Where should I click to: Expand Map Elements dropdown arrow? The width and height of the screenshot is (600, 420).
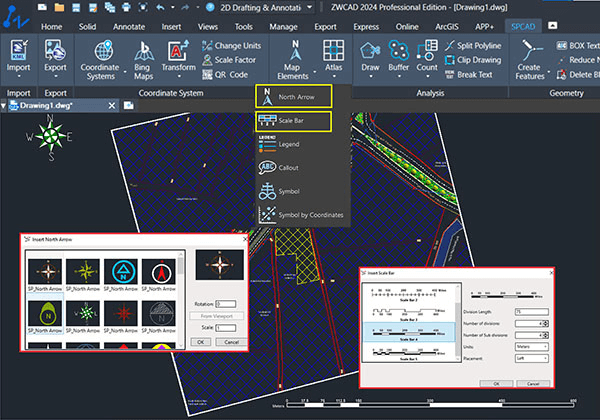pyautogui.click(x=315, y=72)
